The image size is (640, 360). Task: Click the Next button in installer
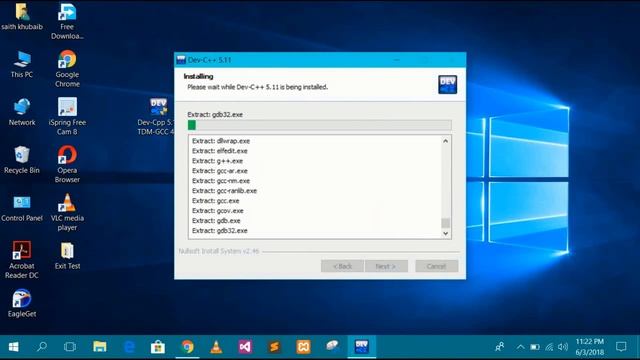coord(386,266)
